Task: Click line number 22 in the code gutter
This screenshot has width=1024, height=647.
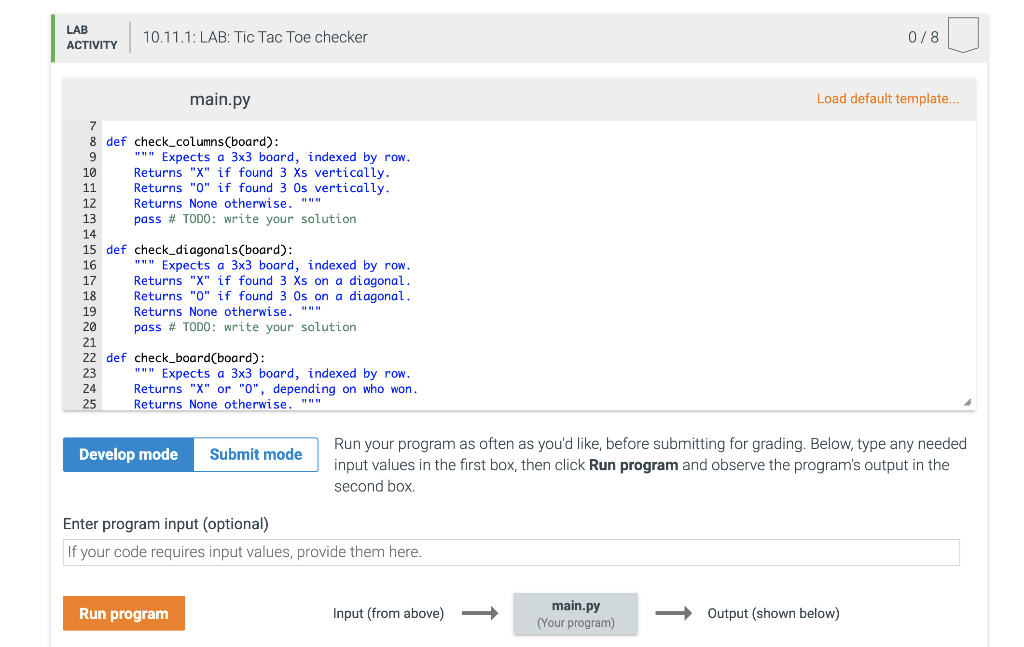Action: click(x=89, y=357)
